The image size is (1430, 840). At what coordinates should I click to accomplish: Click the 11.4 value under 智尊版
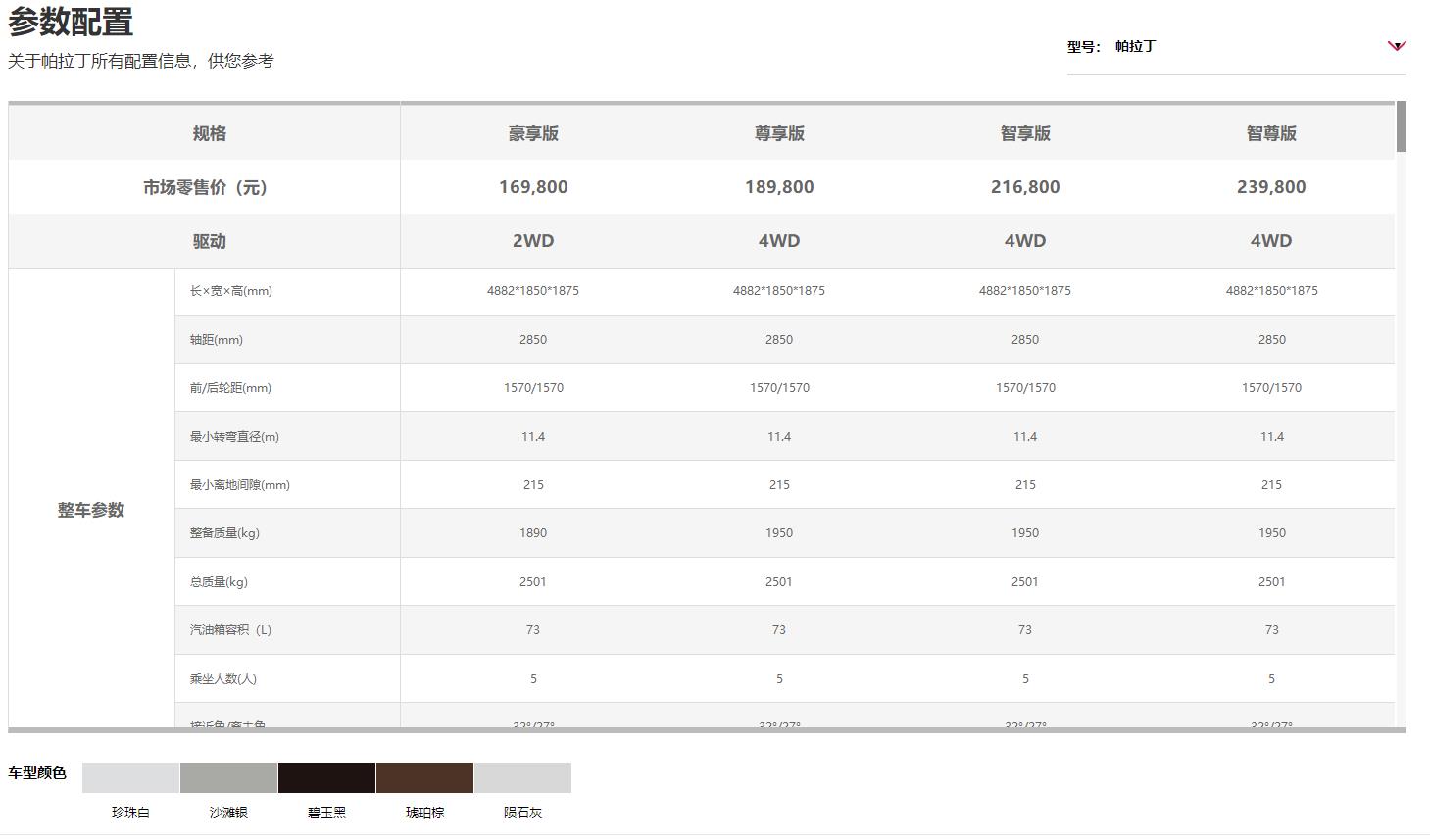click(x=1271, y=437)
